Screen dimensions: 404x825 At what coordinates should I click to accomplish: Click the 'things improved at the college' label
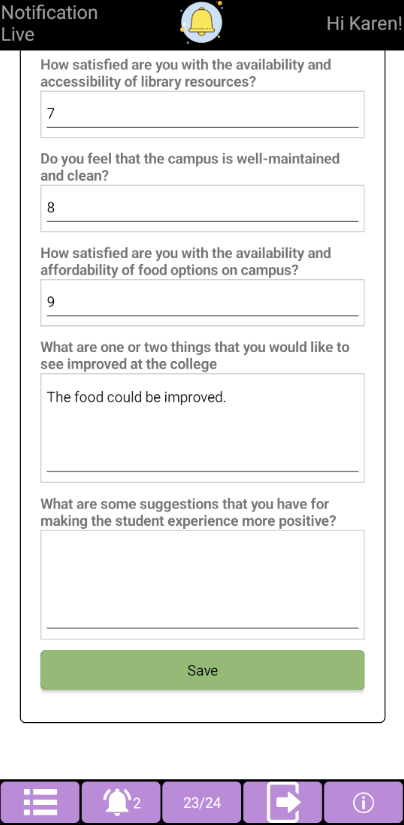[195, 356]
